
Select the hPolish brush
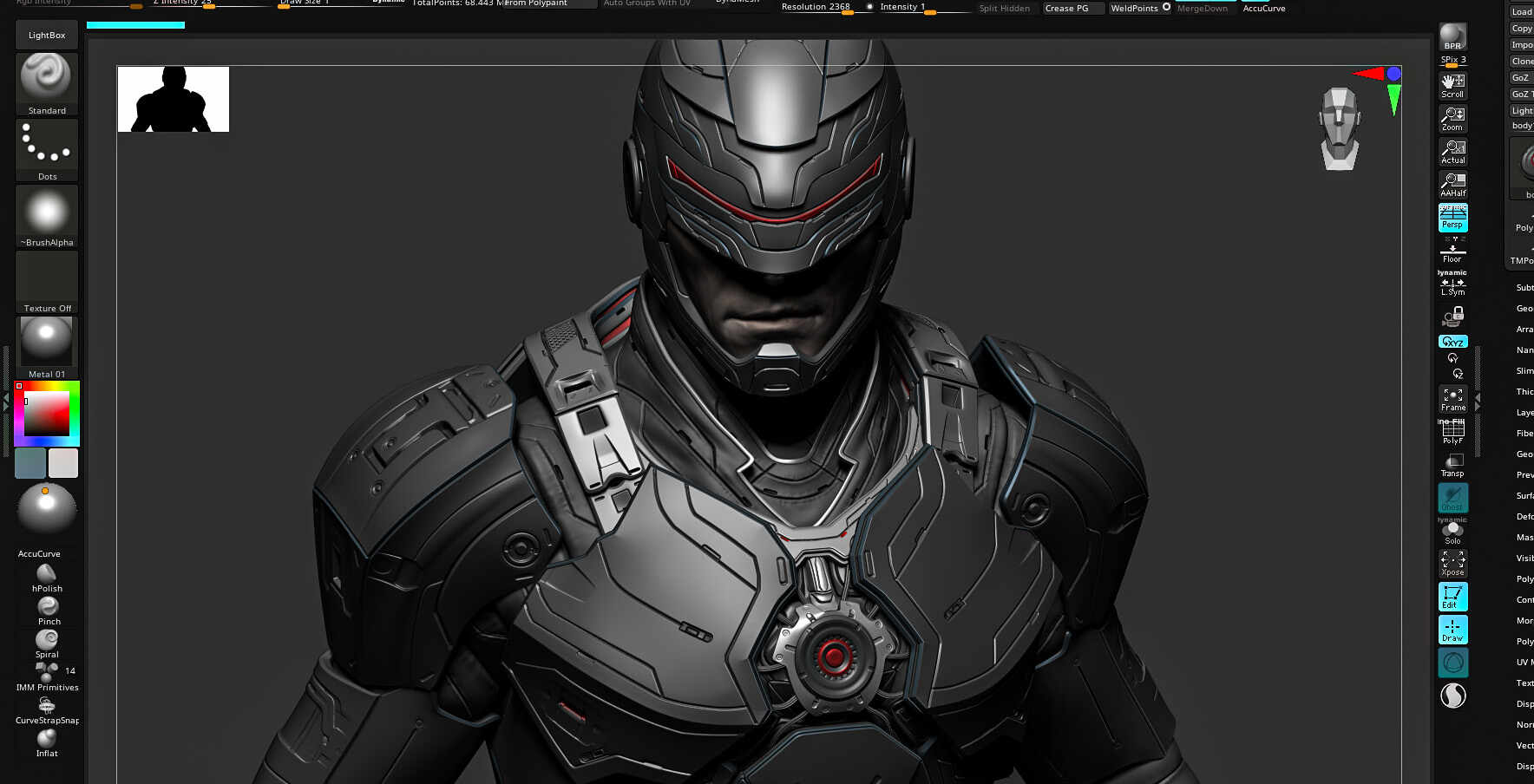tap(47, 573)
